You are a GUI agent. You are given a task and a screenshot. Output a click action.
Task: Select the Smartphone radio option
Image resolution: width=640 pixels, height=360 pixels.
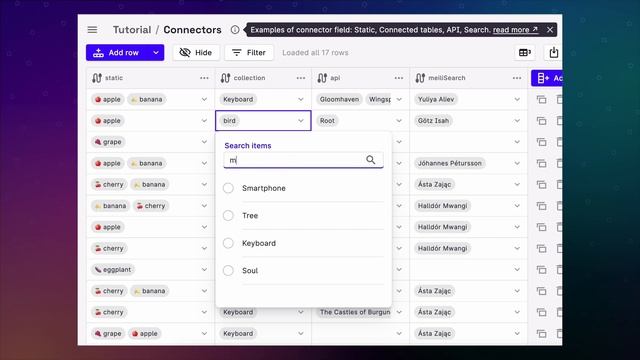(228, 188)
